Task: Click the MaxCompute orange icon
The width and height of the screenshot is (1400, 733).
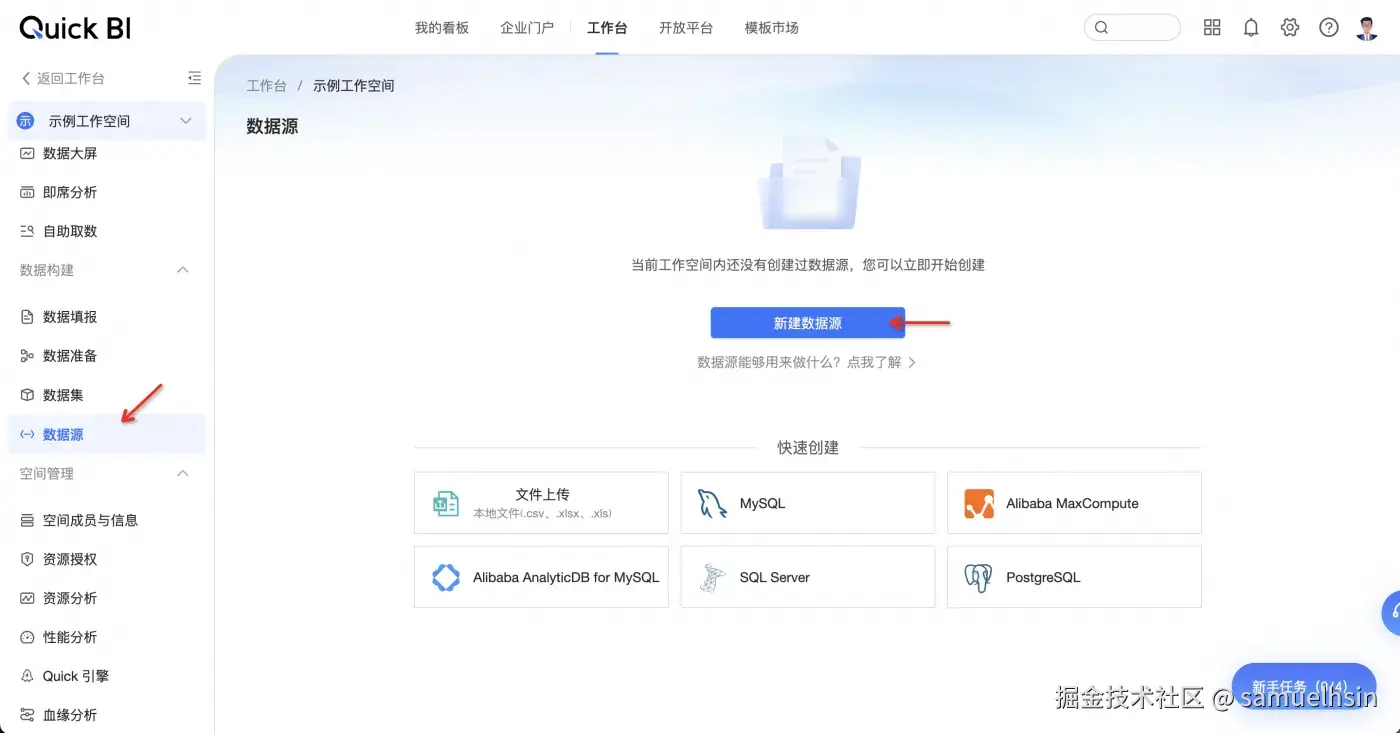Action: click(x=979, y=503)
